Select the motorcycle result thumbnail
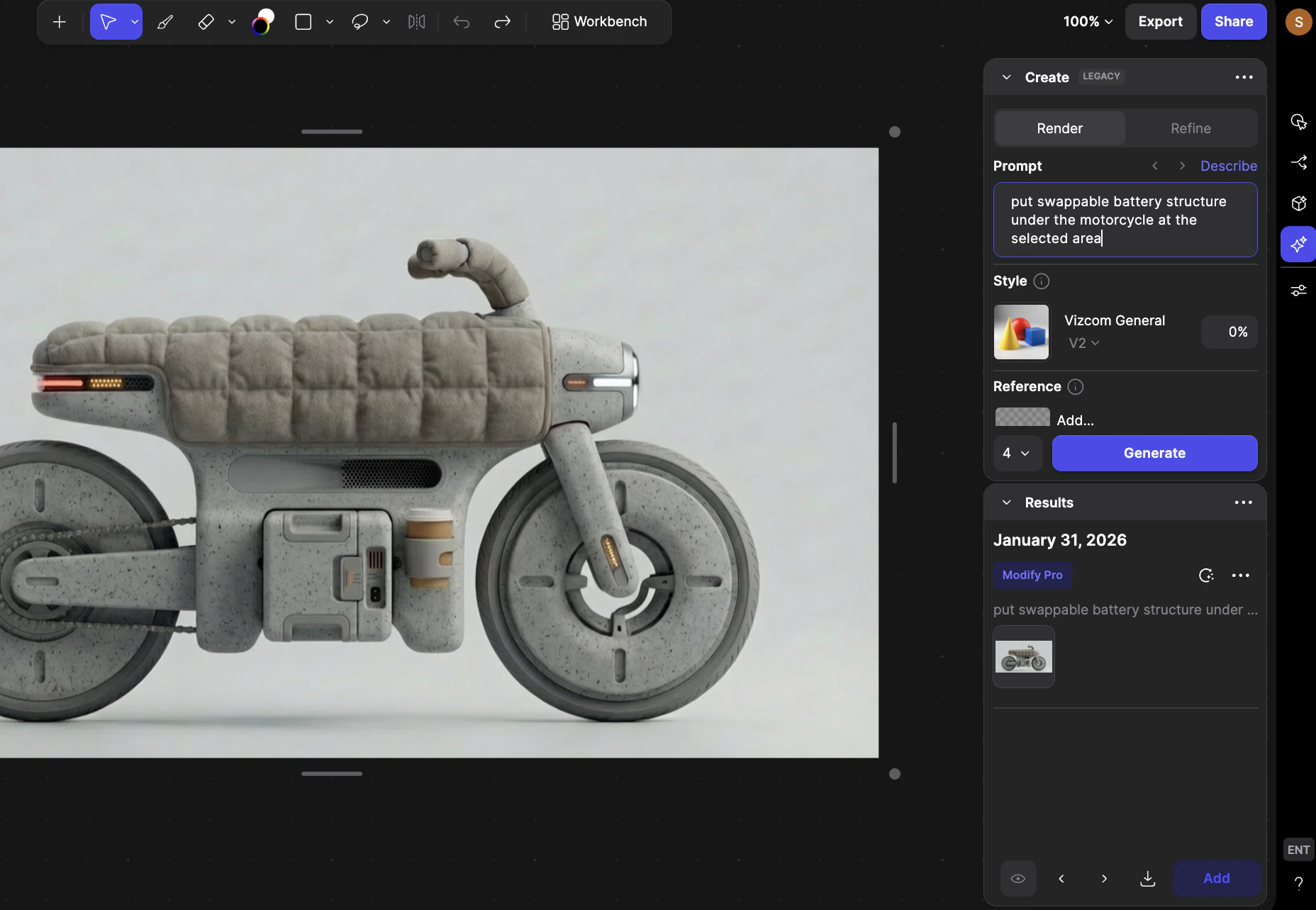The width and height of the screenshot is (1316, 910). 1023,657
